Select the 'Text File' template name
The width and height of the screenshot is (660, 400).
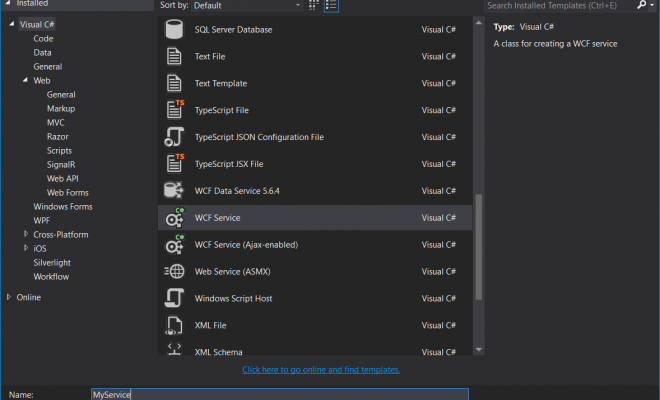[210, 56]
